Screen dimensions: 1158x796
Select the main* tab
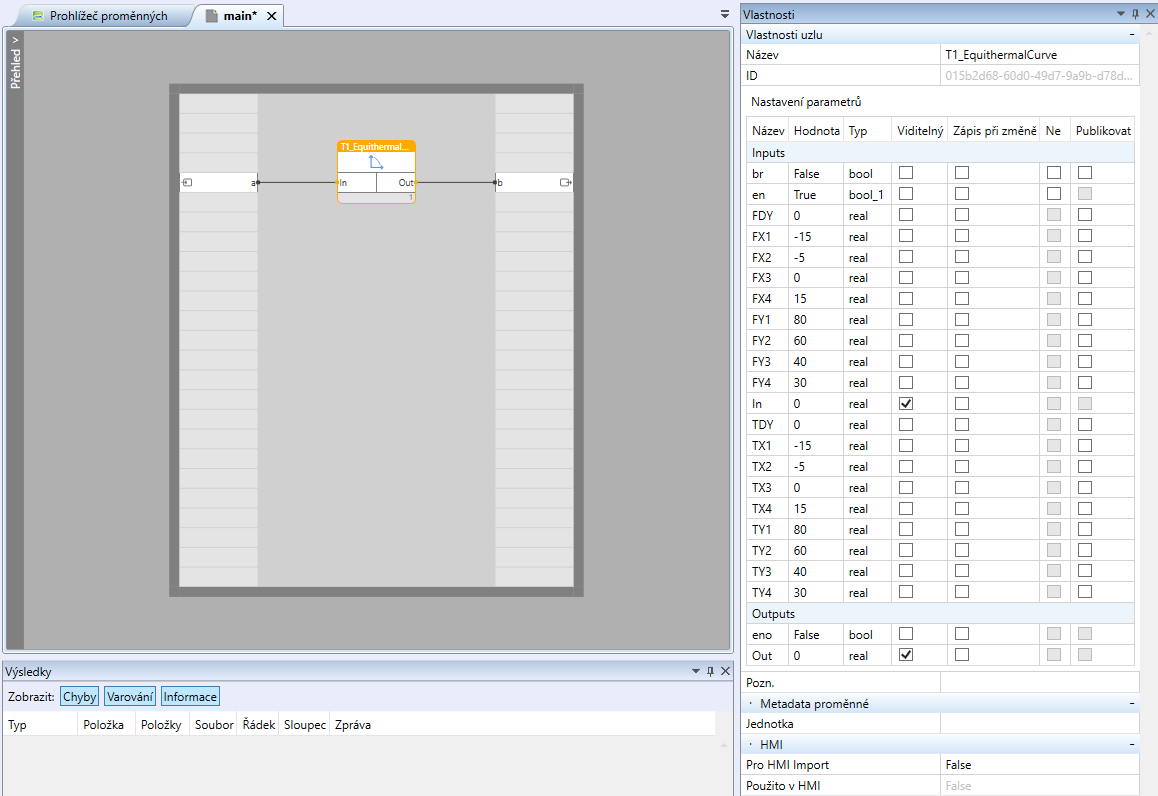coord(239,16)
